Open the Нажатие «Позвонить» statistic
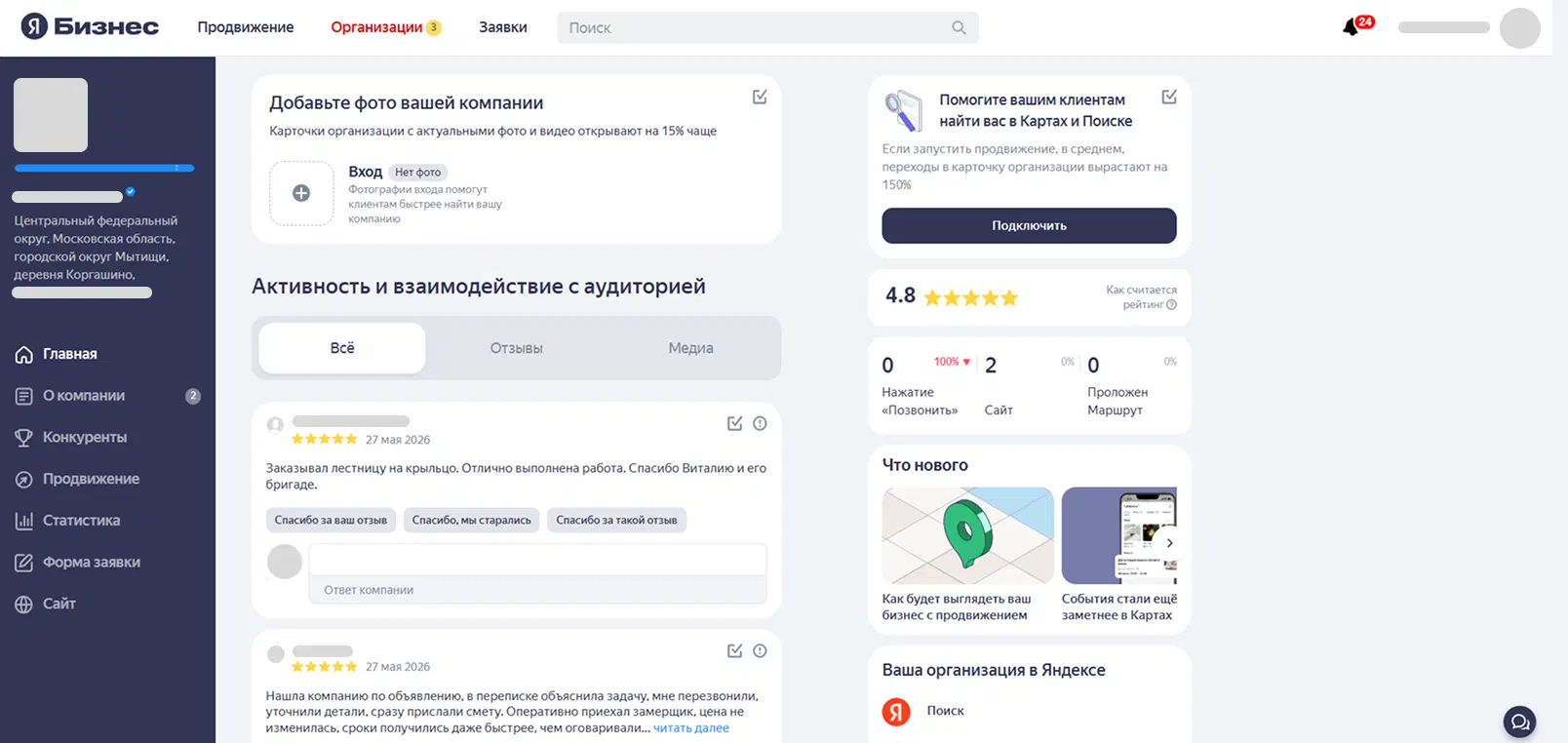 (x=926, y=386)
